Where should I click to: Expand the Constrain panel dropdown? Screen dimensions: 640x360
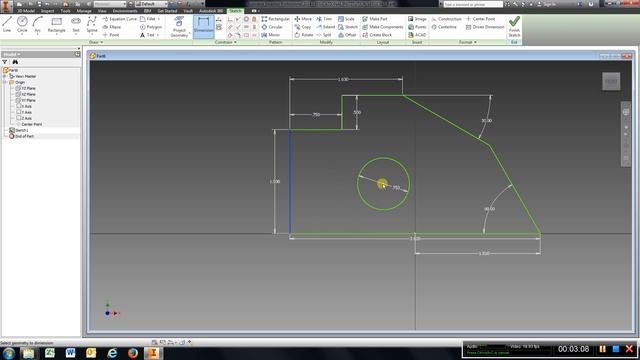226,42
